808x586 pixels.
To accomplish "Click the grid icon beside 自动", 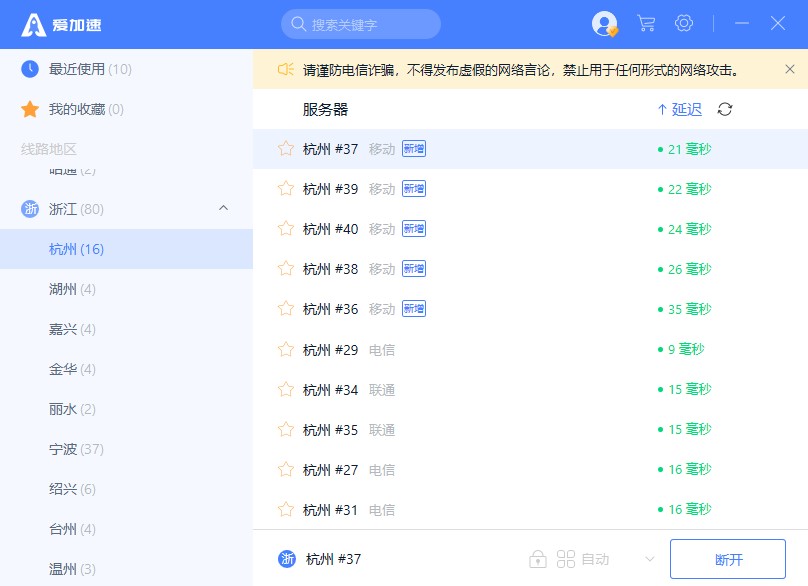I will pyautogui.click(x=566, y=559).
